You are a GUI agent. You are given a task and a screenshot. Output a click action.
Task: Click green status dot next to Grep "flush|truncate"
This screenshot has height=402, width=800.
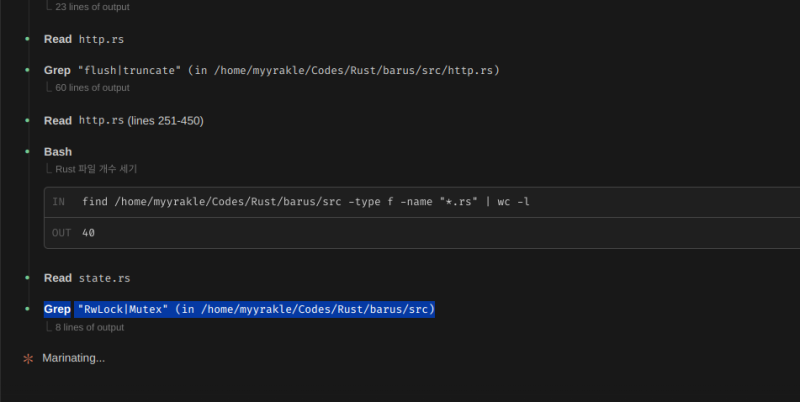tap(28, 71)
